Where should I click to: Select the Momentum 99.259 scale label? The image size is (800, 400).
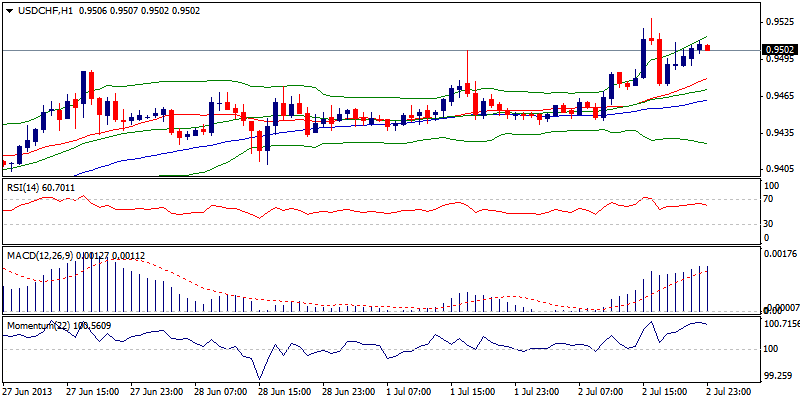click(777, 375)
